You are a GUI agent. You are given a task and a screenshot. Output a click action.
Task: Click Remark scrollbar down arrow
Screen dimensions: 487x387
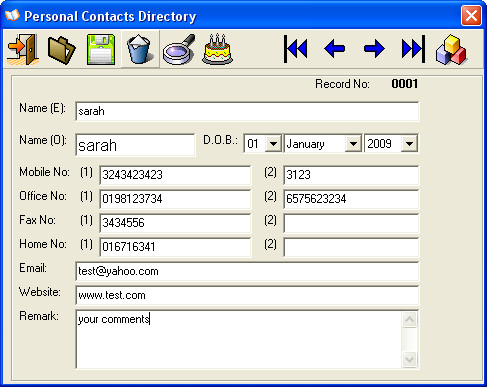(409, 359)
